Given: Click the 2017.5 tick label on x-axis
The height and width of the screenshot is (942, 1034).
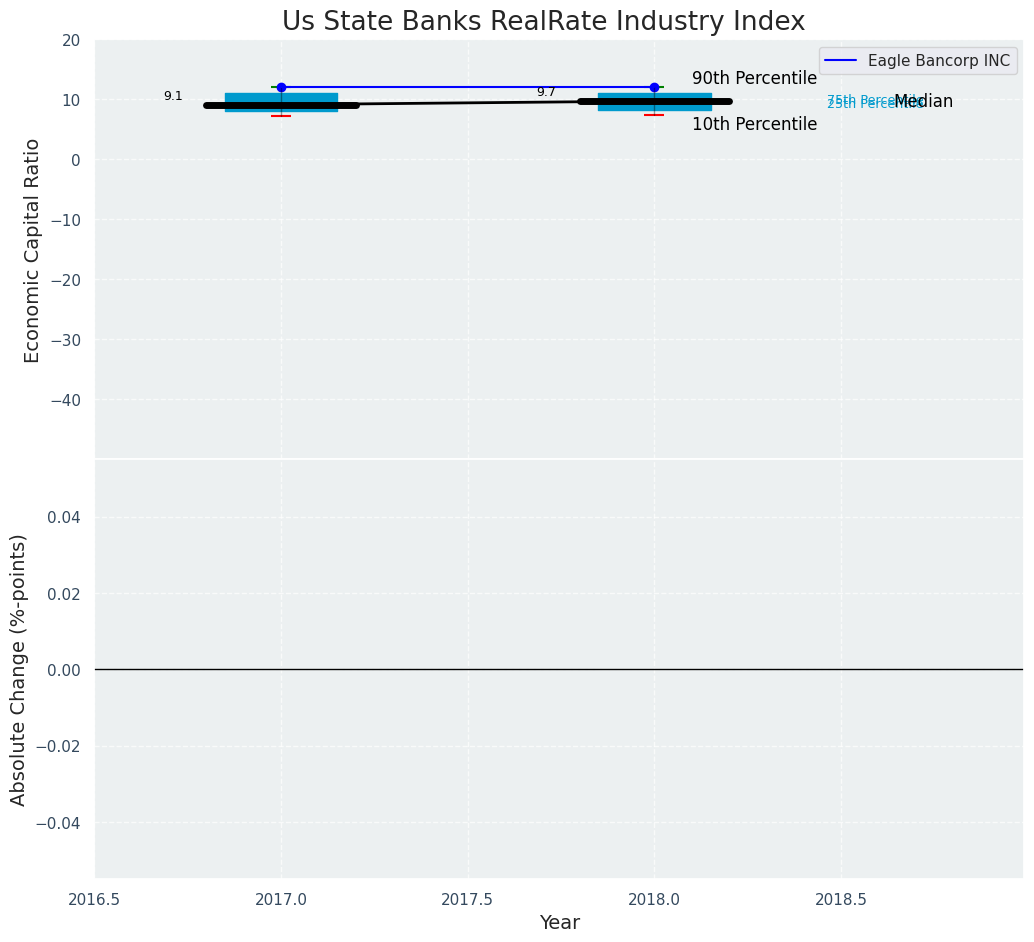Looking at the screenshot, I should click(467, 899).
